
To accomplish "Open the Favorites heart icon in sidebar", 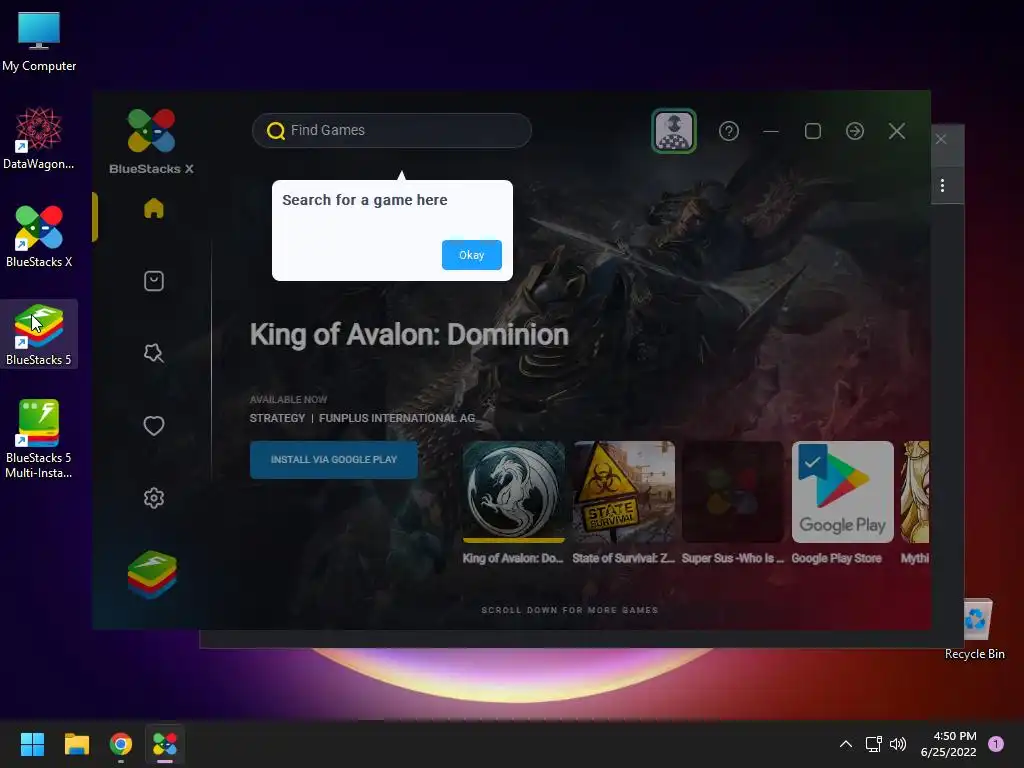I will pos(153,426).
